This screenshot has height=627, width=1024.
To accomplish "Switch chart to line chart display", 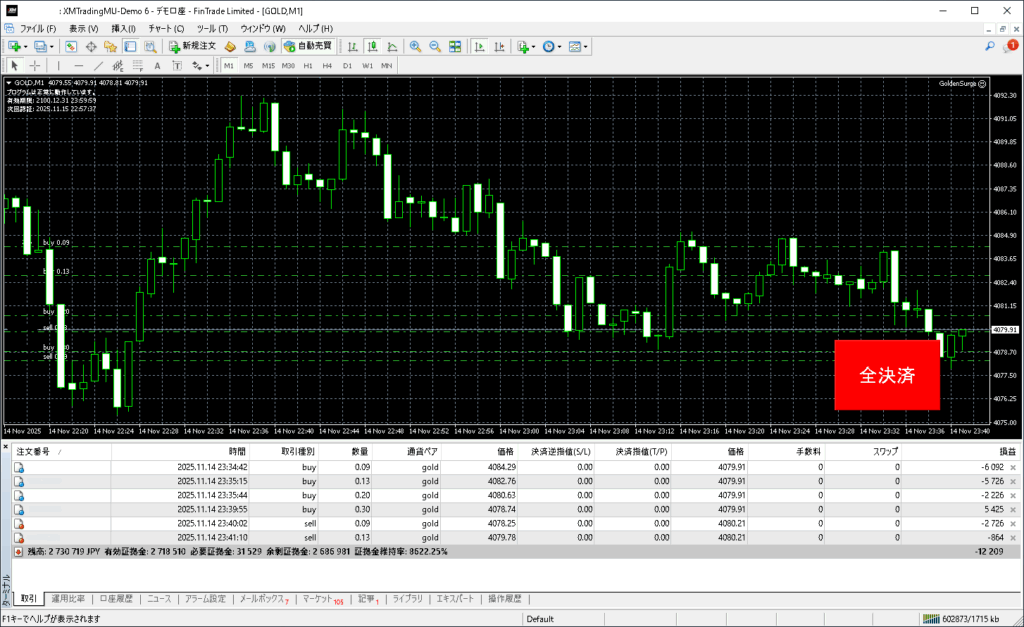I will pos(391,47).
